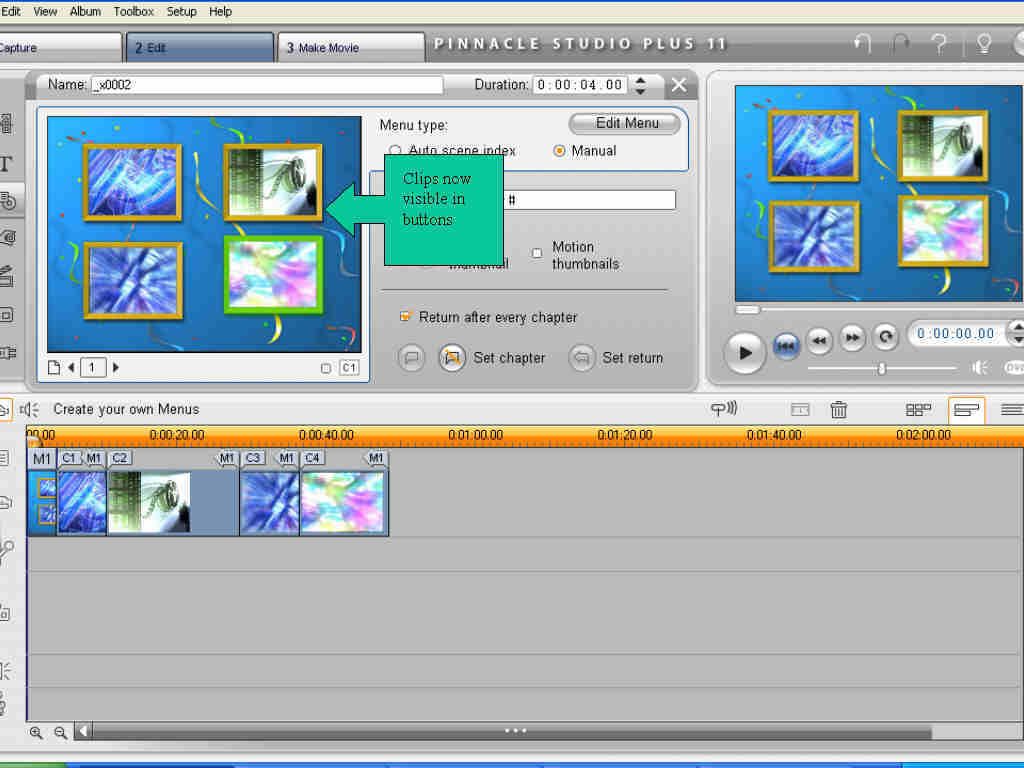
Task: Toggle audio scrubbing icon above timeline
Action: 724,409
